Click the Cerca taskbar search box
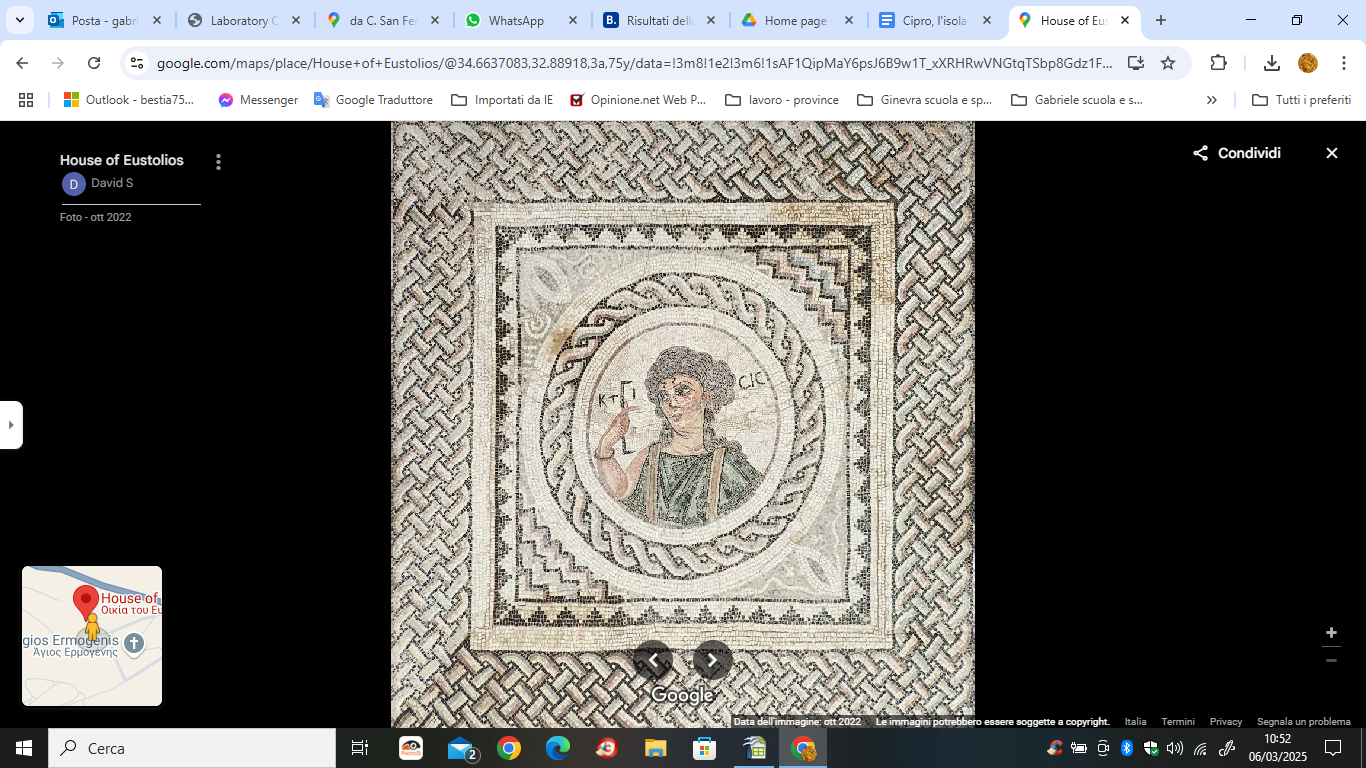The width and height of the screenshot is (1366, 768). point(192,748)
